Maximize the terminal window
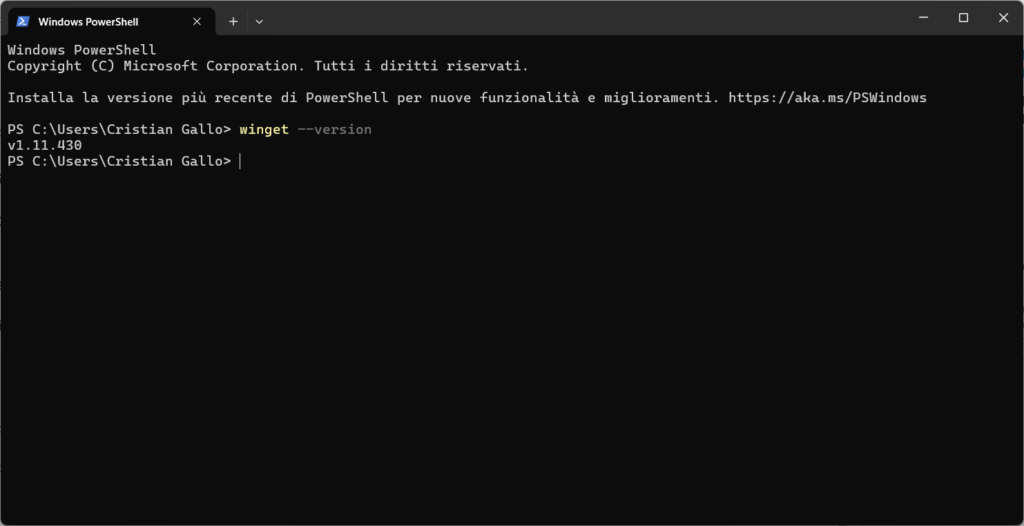Image resolution: width=1024 pixels, height=526 pixels. (x=963, y=18)
